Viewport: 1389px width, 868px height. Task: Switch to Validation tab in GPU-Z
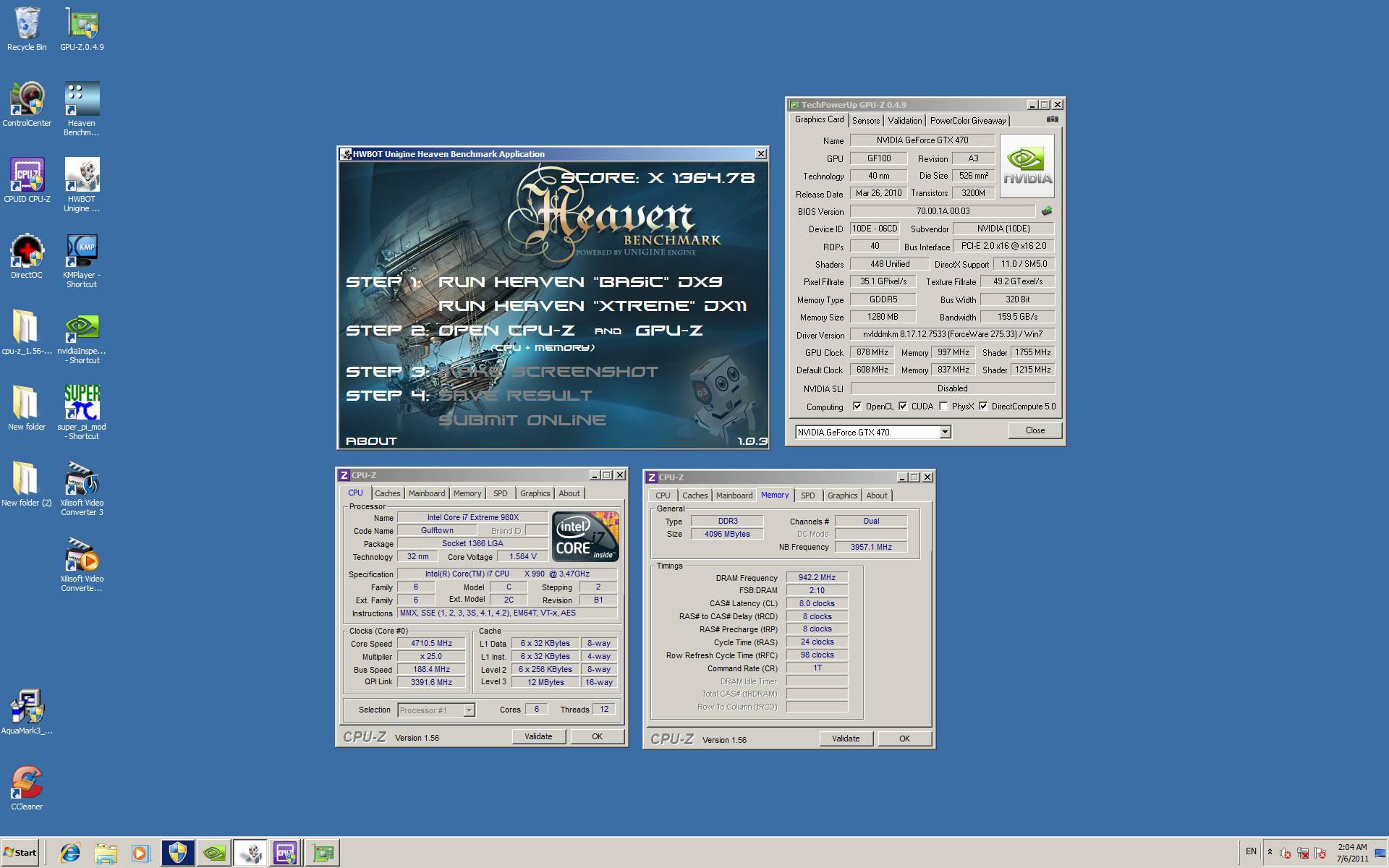coord(904,121)
